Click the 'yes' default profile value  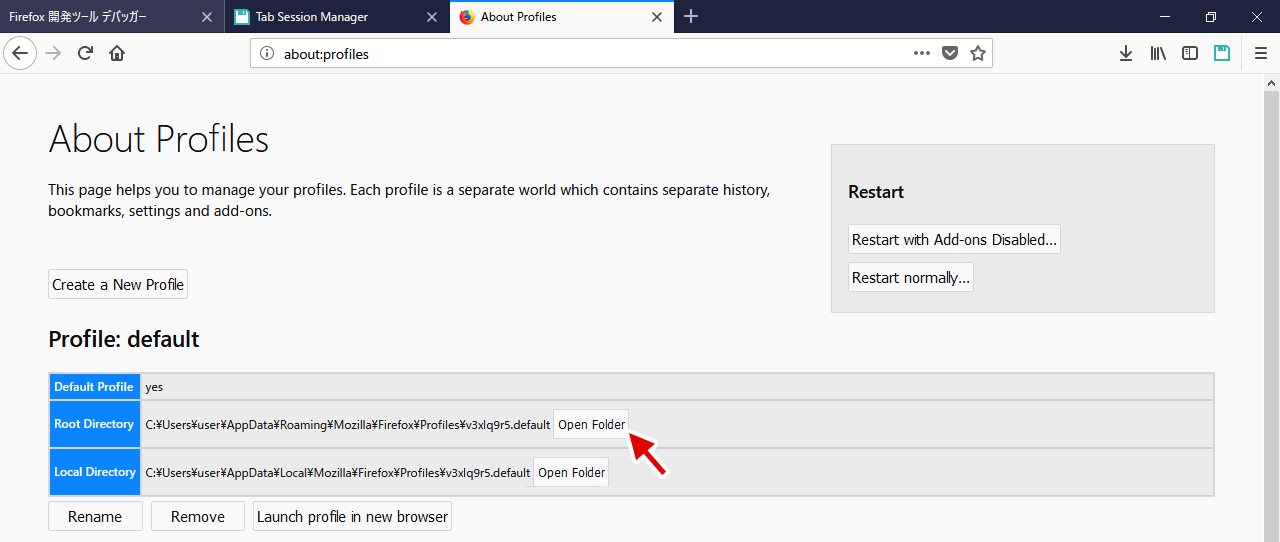point(154,387)
